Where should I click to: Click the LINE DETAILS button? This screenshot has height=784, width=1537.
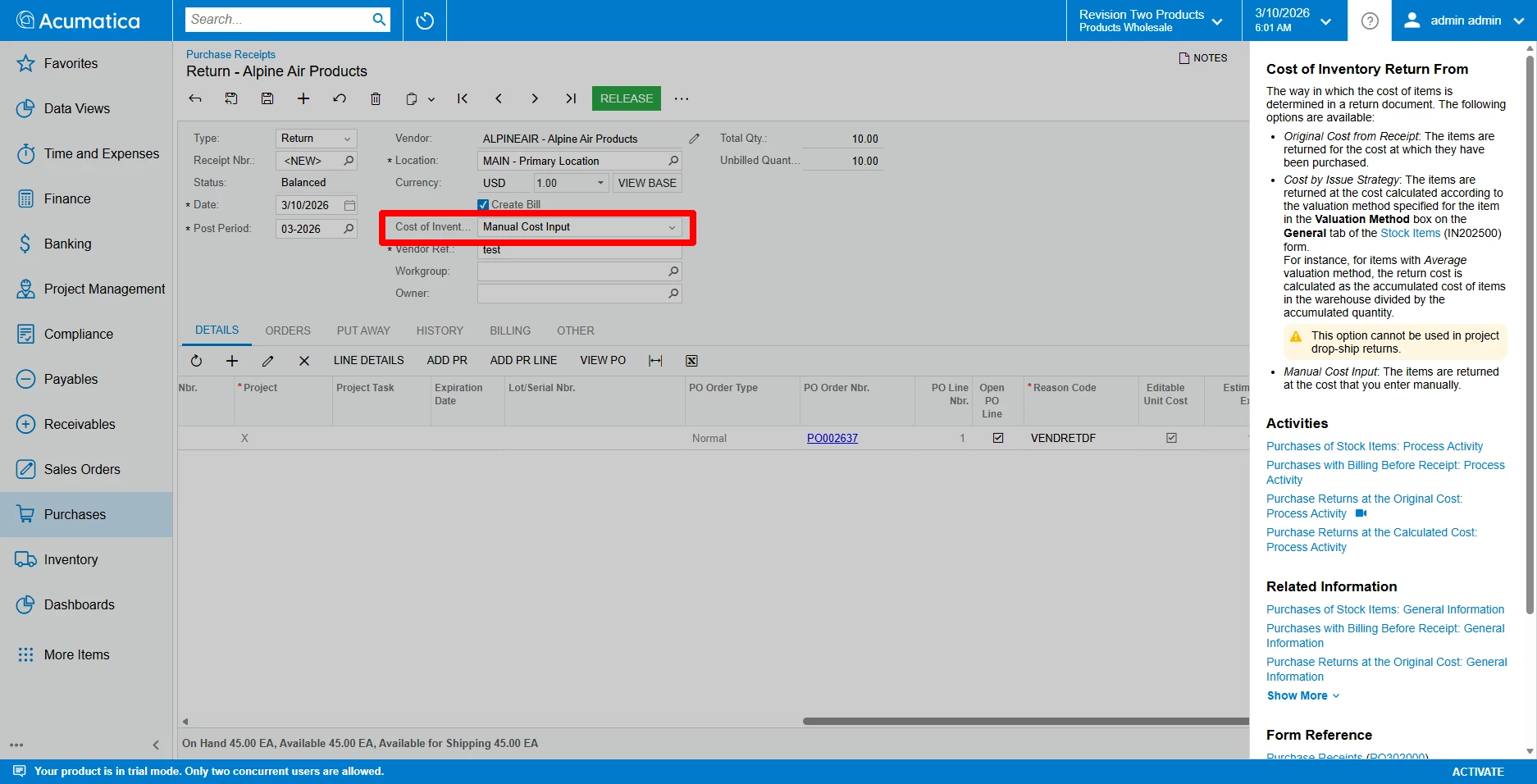tap(368, 360)
